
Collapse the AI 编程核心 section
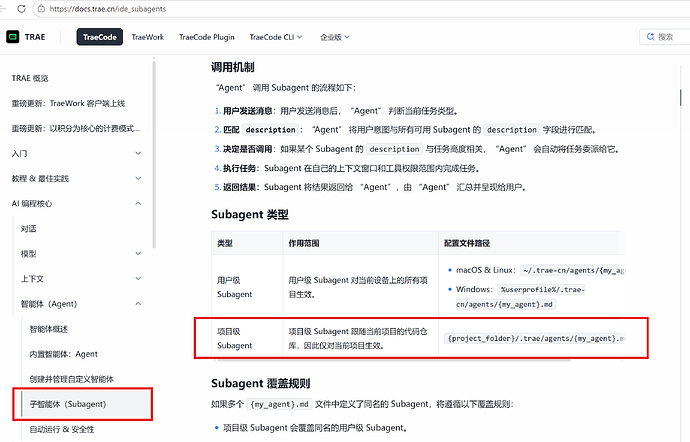click(77, 204)
